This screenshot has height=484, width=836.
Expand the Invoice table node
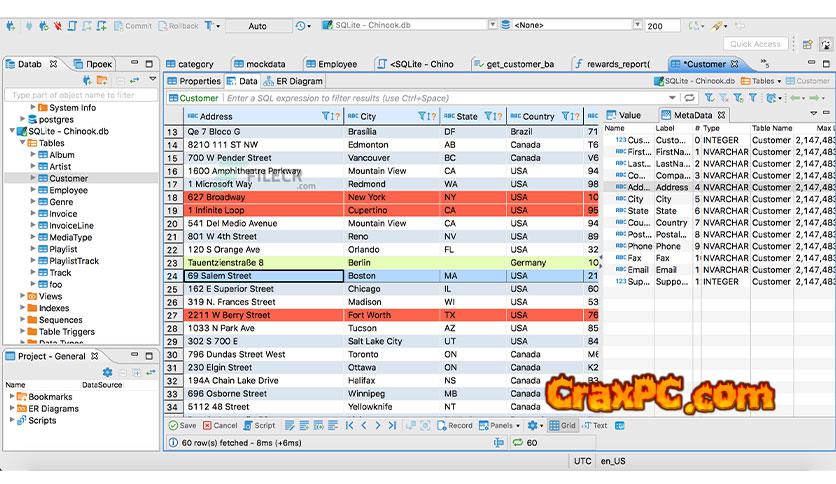tap(33, 213)
